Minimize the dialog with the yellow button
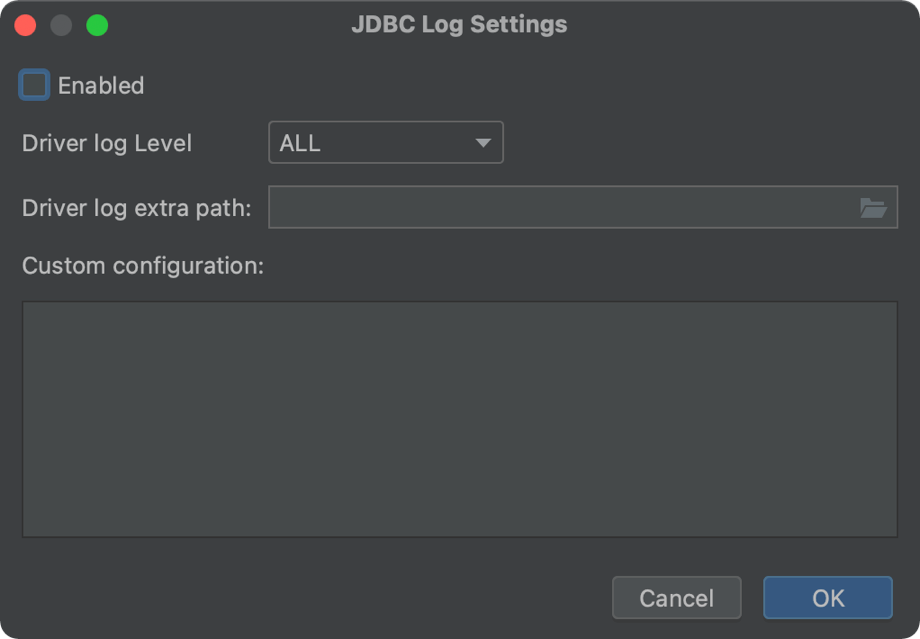The image size is (920, 639). (x=60, y=24)
